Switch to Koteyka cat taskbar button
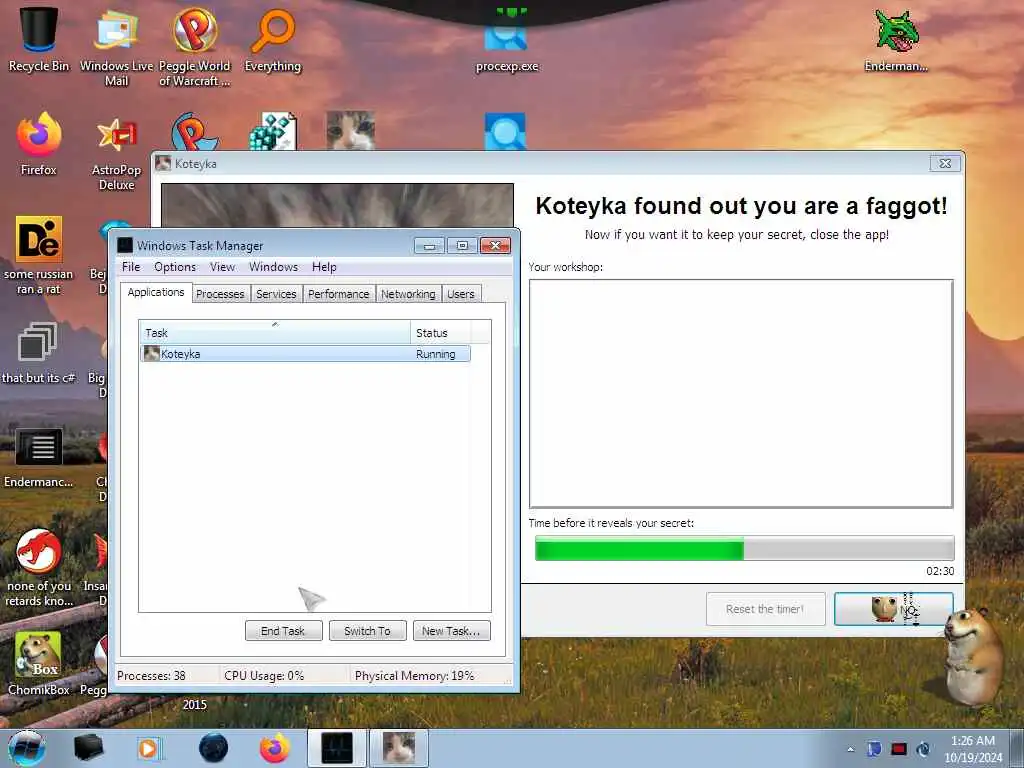This screenshot has width=1024, height=768. (x=399, y=748)
